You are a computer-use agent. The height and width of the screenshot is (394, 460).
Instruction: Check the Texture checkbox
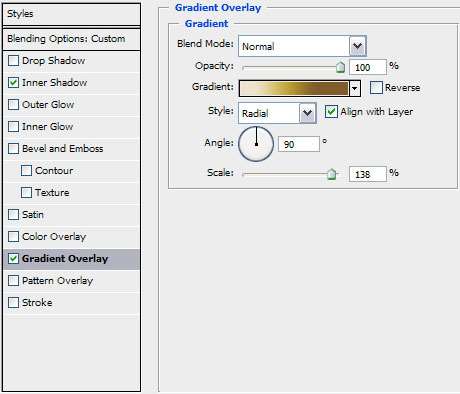click(26, 193)
